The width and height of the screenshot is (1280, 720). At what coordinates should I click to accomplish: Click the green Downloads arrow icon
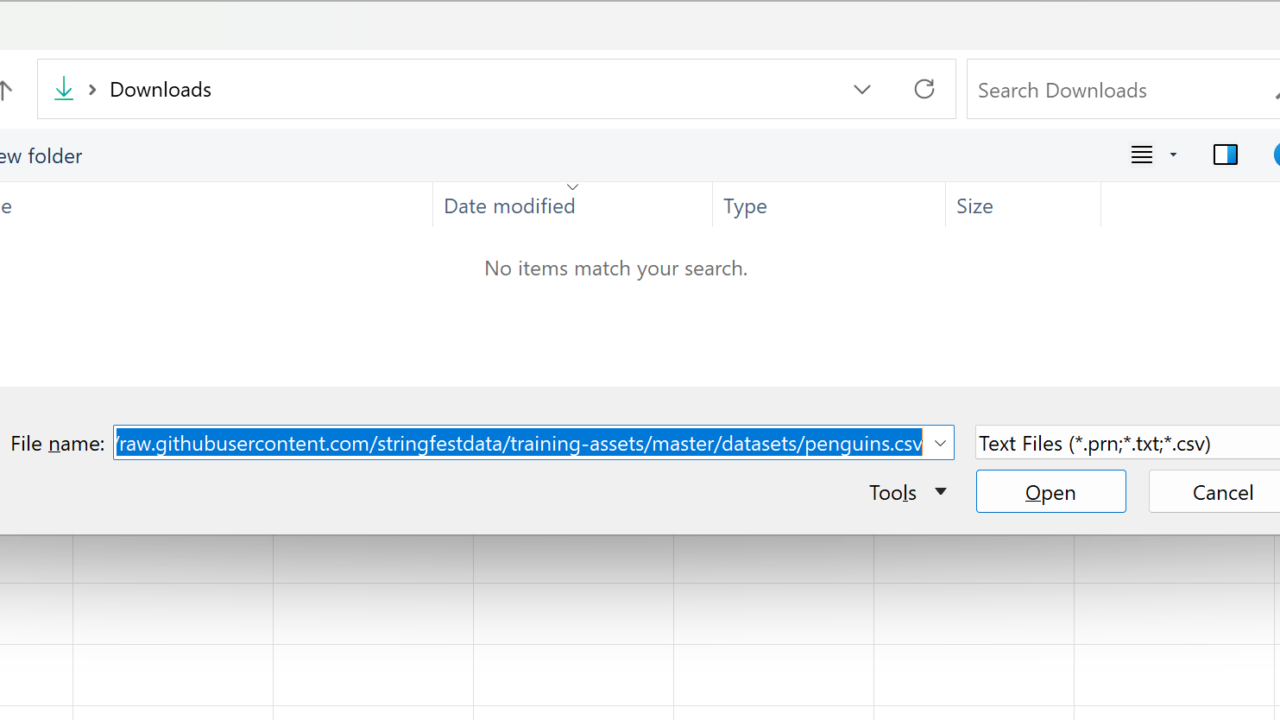tap(64, 89)
